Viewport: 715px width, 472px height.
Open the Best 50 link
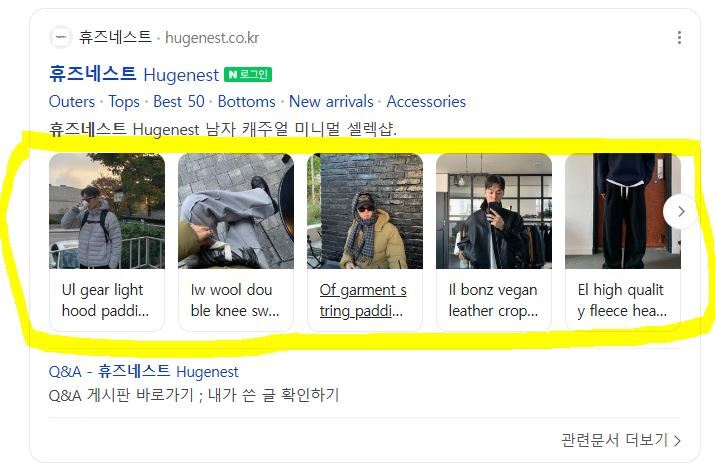point(179,101)
